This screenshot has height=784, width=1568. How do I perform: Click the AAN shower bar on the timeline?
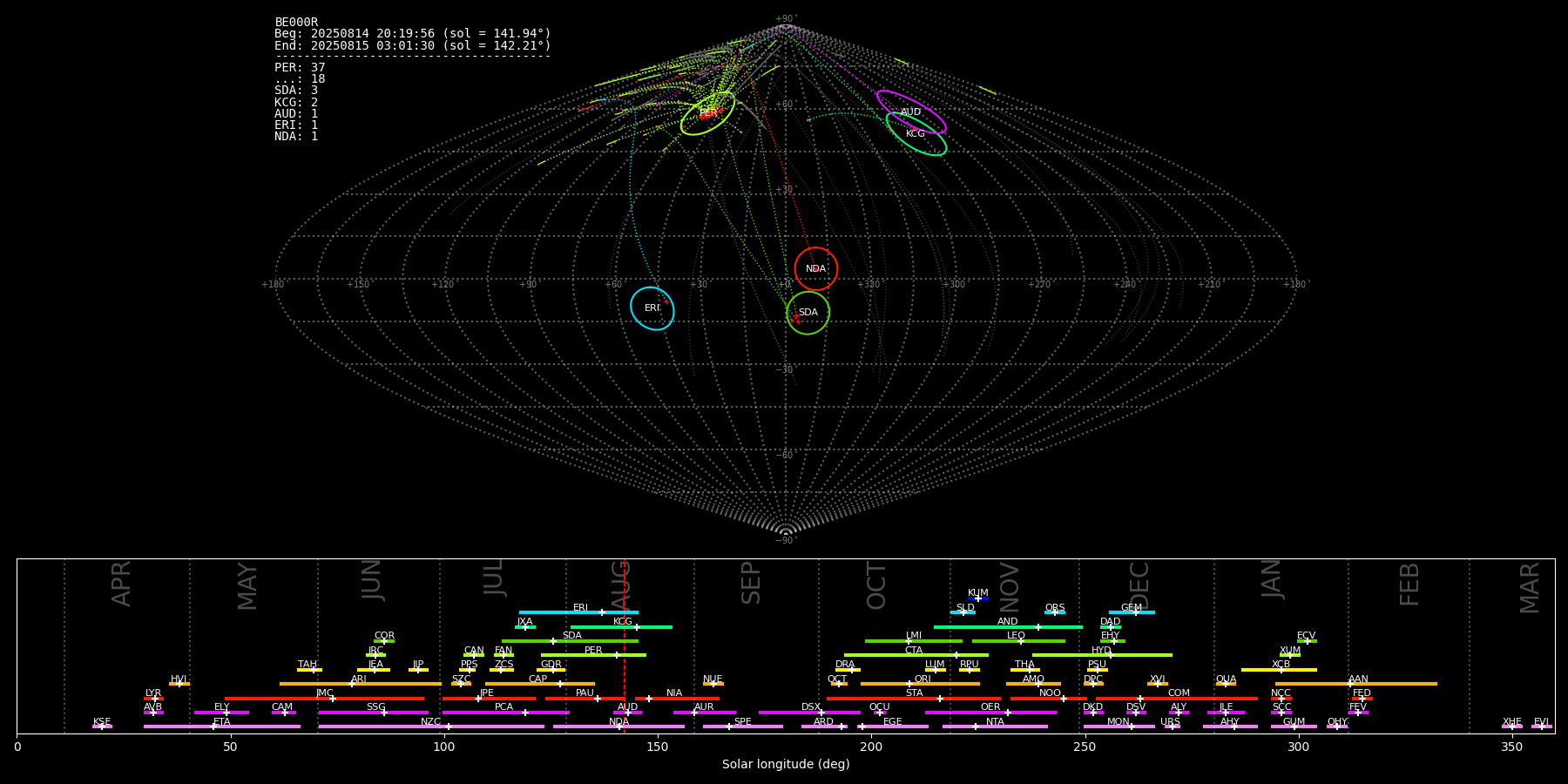tap(1356, 684)
